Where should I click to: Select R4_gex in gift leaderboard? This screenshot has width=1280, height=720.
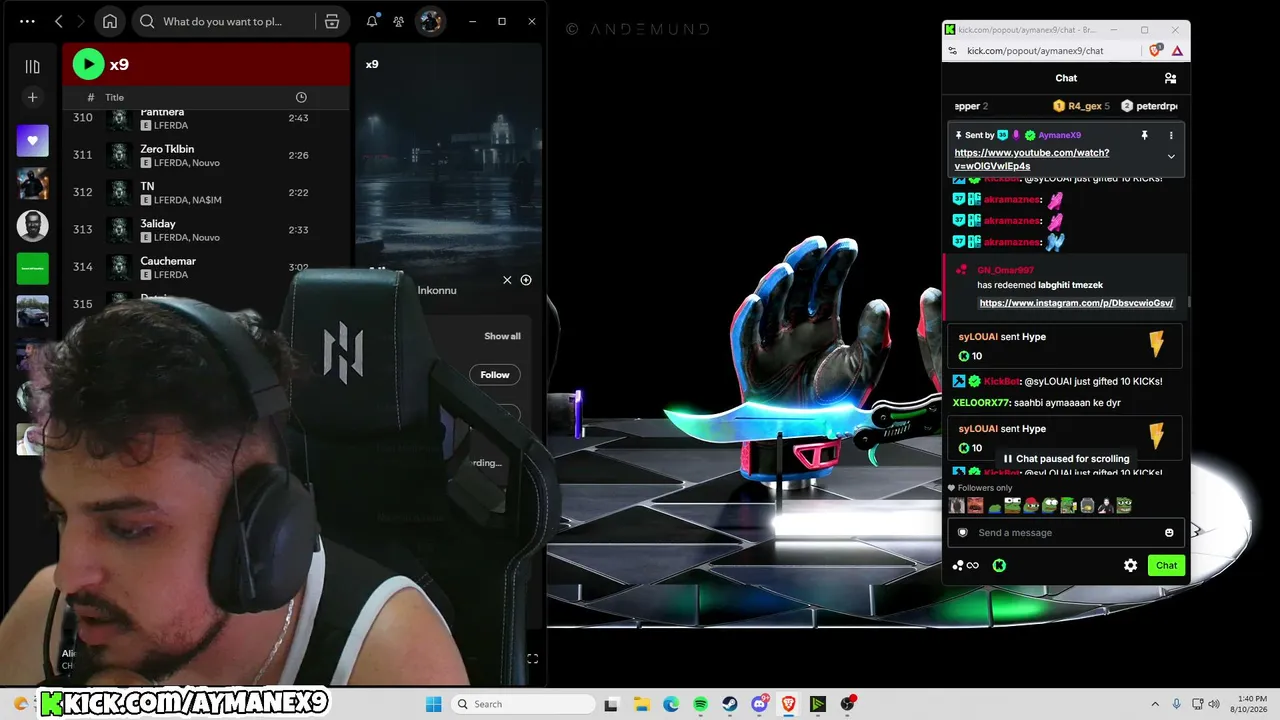click(1081, 106)
